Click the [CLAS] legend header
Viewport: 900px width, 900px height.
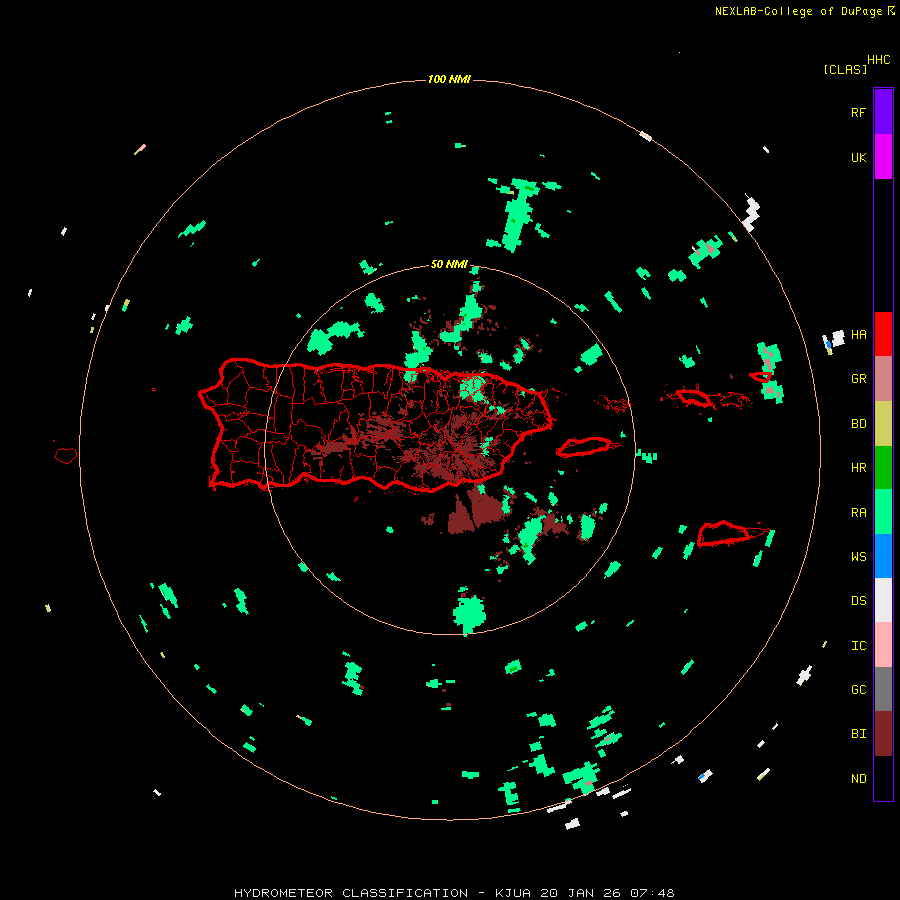(x=845, y=69)
